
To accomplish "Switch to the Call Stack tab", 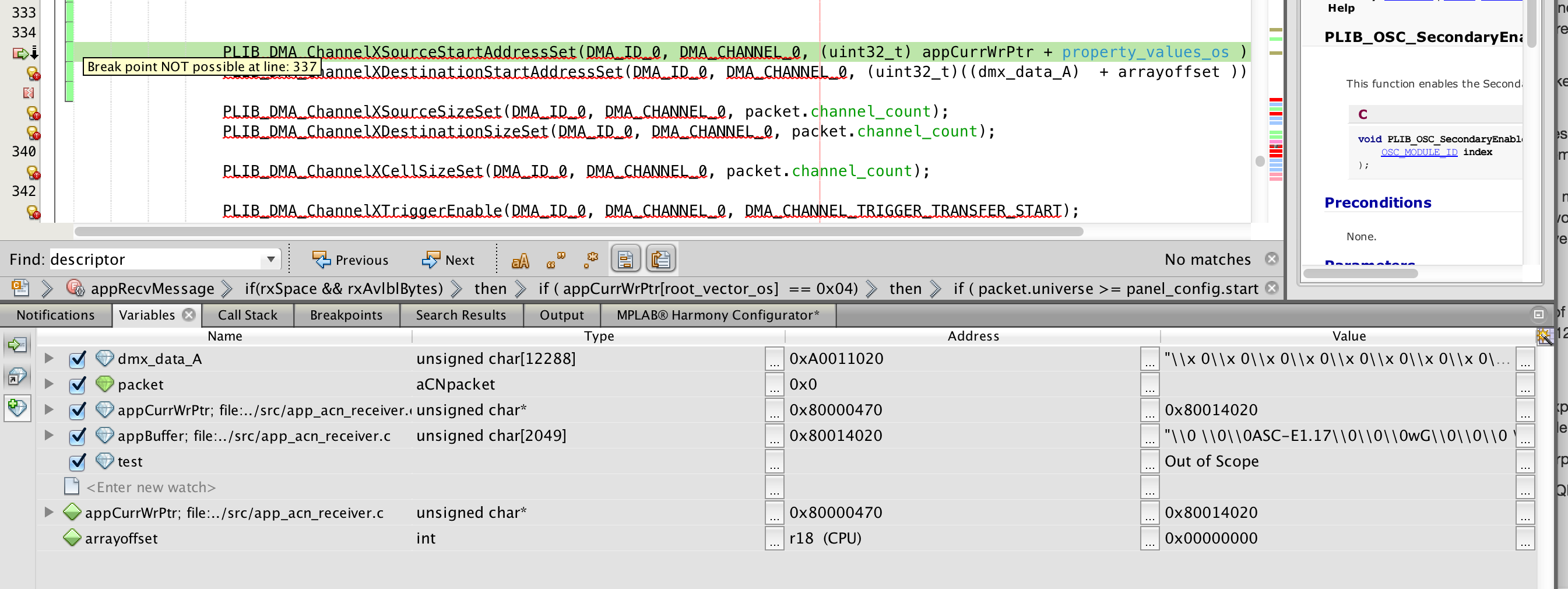I will pos(247,315).
